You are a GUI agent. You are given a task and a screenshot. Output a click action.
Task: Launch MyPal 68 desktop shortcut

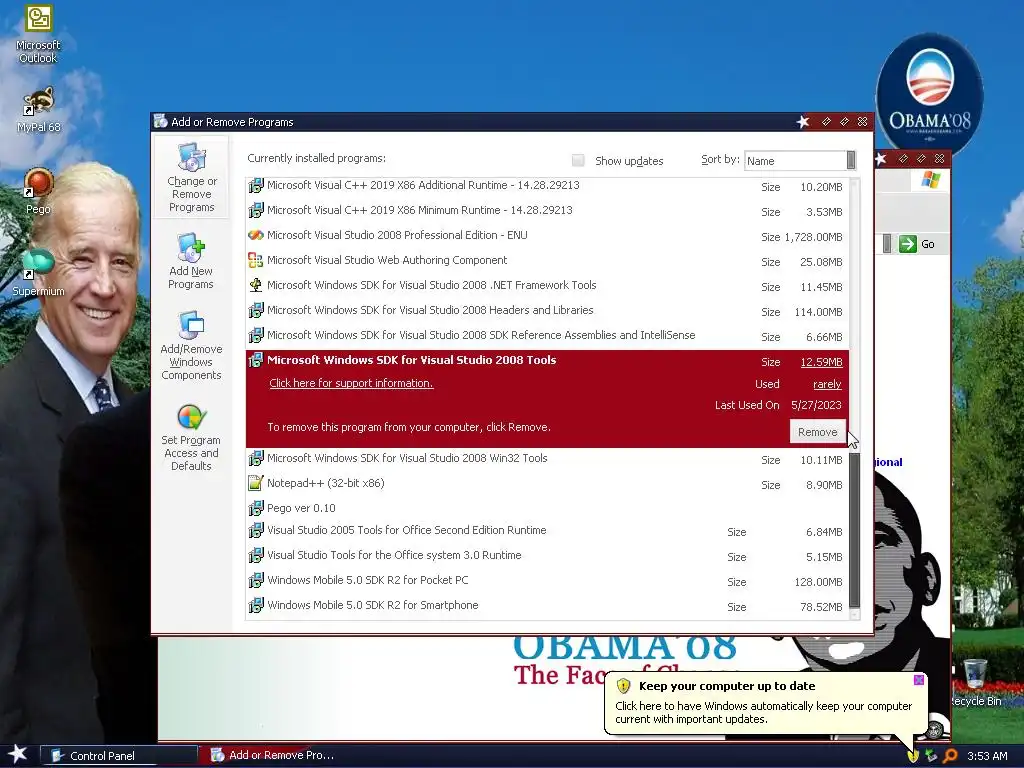click(x=38, y=110)
